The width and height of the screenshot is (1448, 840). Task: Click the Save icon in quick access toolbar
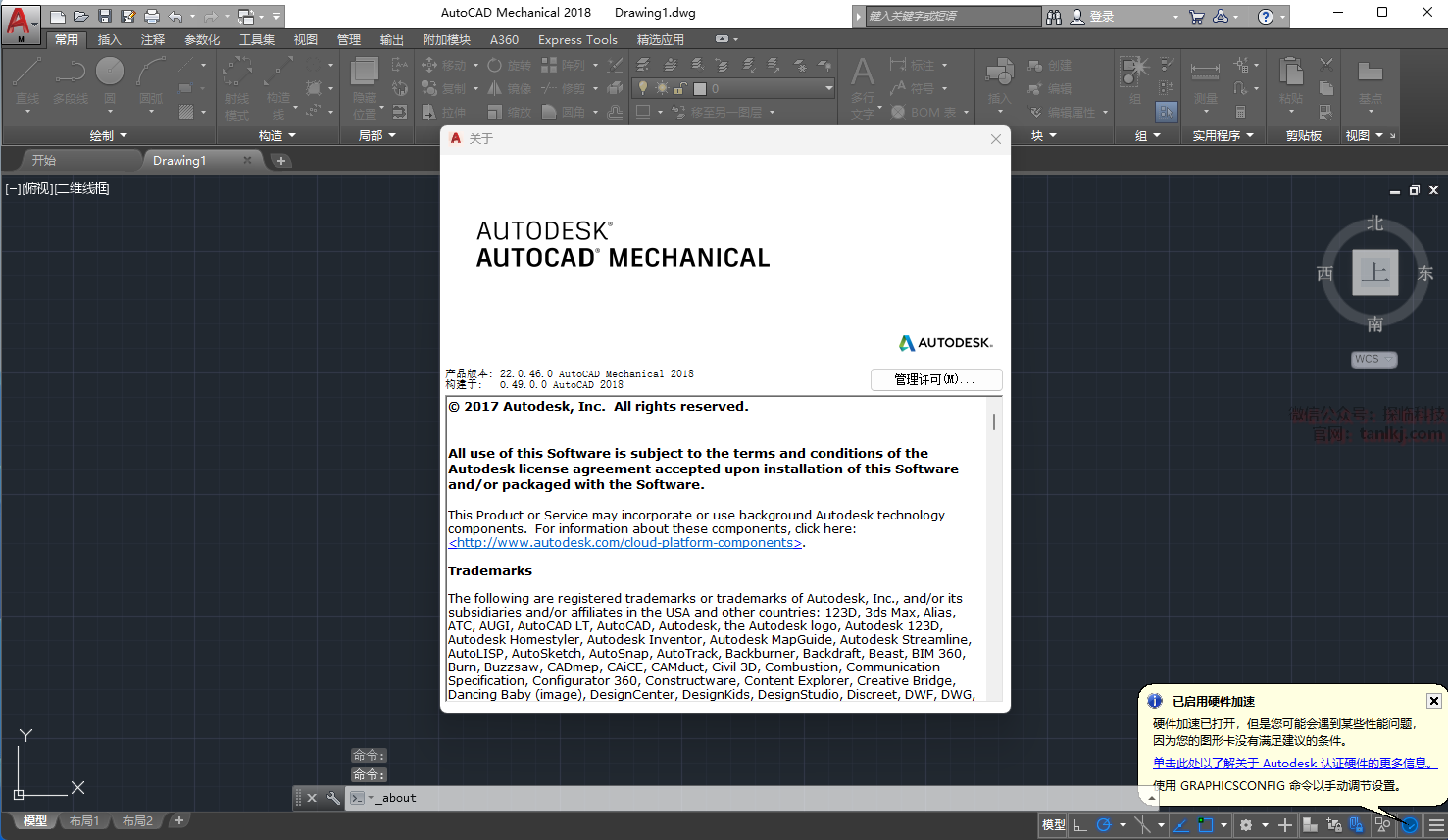105,16
